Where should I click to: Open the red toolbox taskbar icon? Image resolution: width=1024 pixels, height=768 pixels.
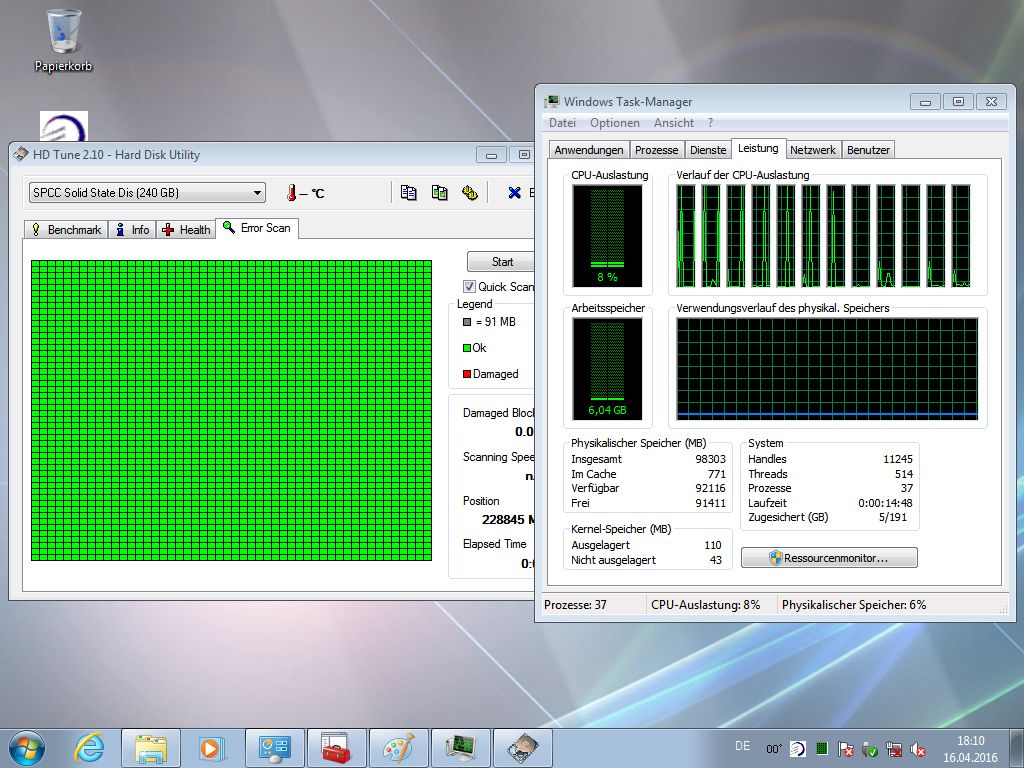[336, 748]
